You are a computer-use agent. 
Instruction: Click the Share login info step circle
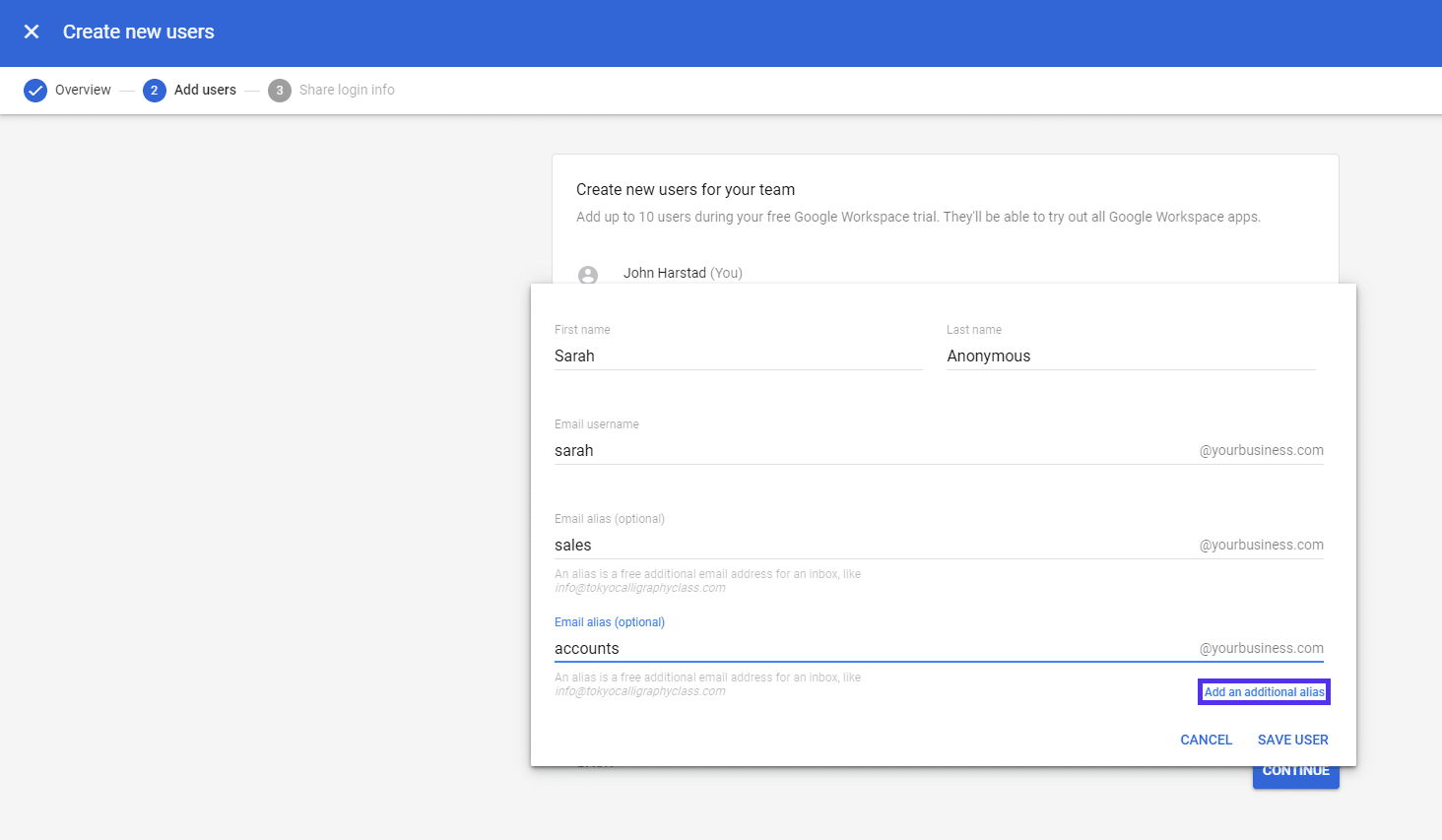(x=279, y=90)
